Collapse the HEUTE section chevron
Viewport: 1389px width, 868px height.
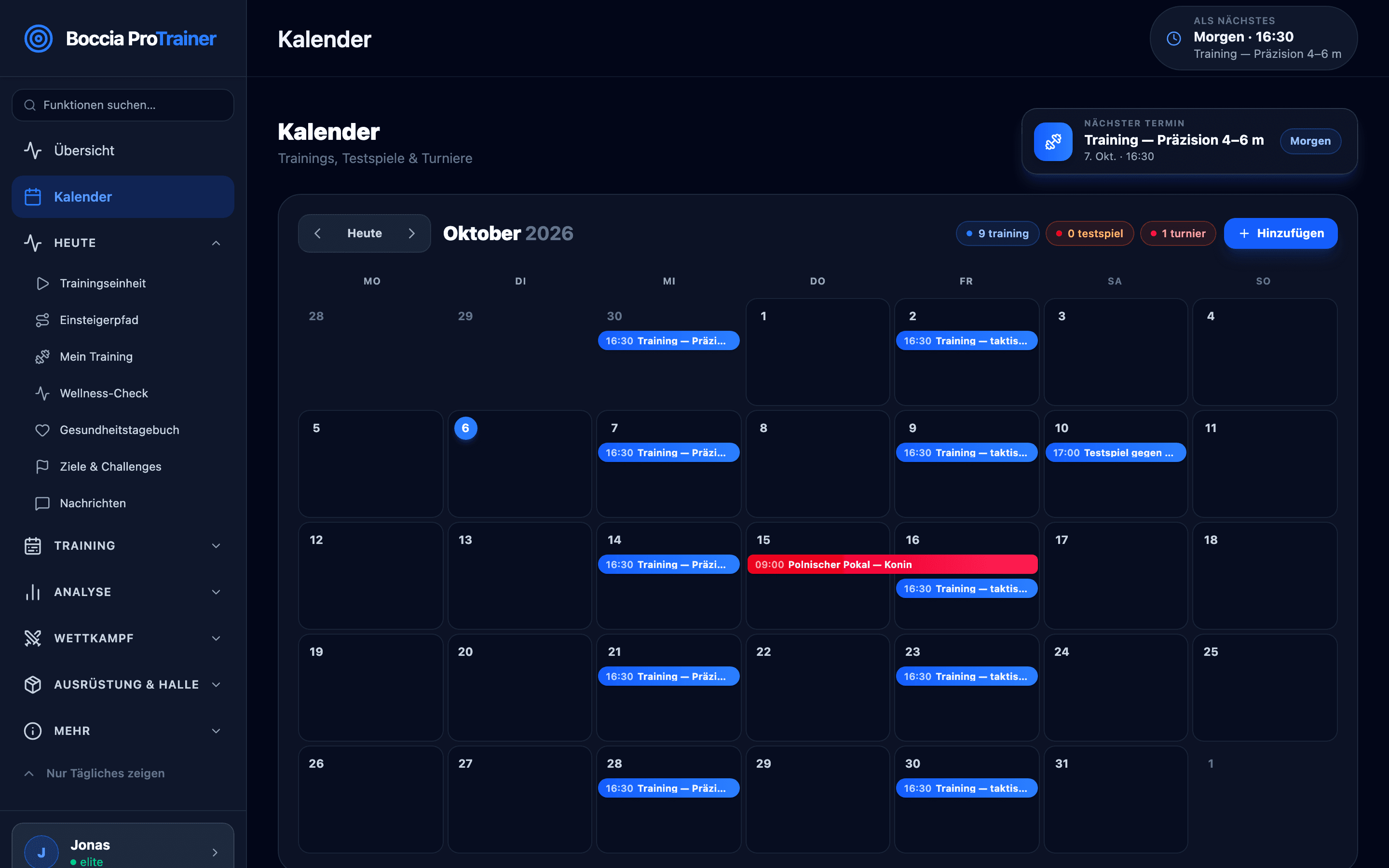[x=216, y=243]
